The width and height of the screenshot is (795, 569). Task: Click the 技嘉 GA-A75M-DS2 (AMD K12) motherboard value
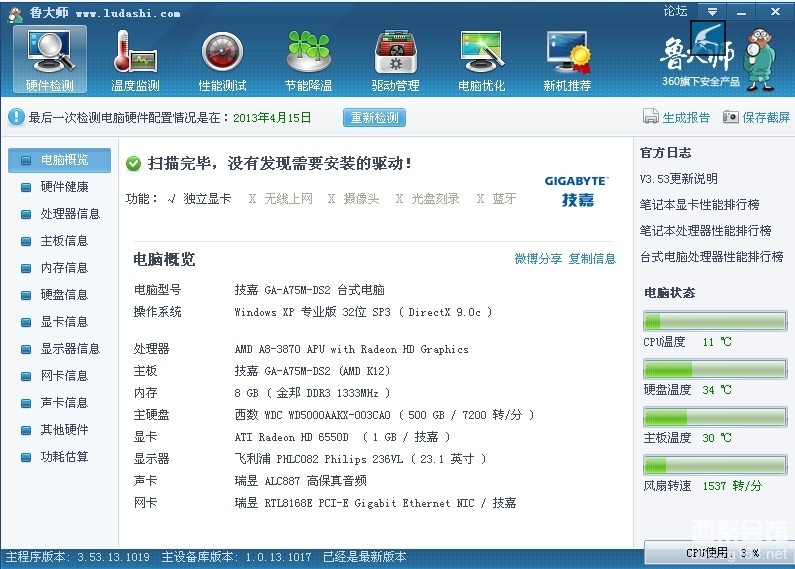(312, 371)
